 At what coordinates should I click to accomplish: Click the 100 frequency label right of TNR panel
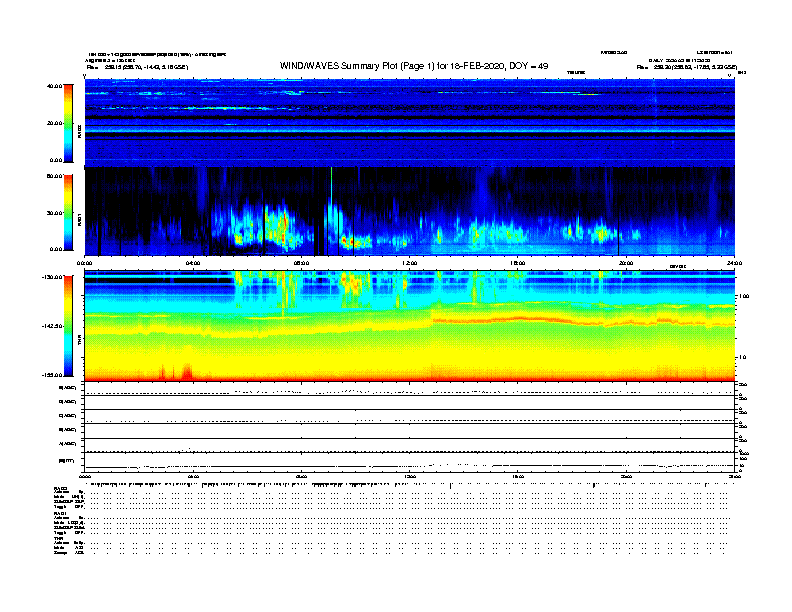pos(744,296)
